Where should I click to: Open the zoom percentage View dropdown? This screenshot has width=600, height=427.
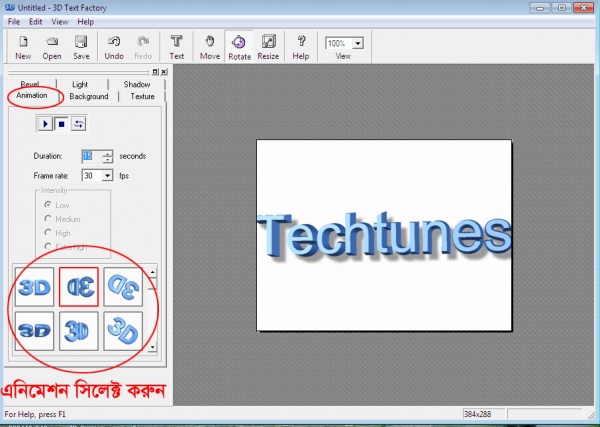(x=358, y=43)
